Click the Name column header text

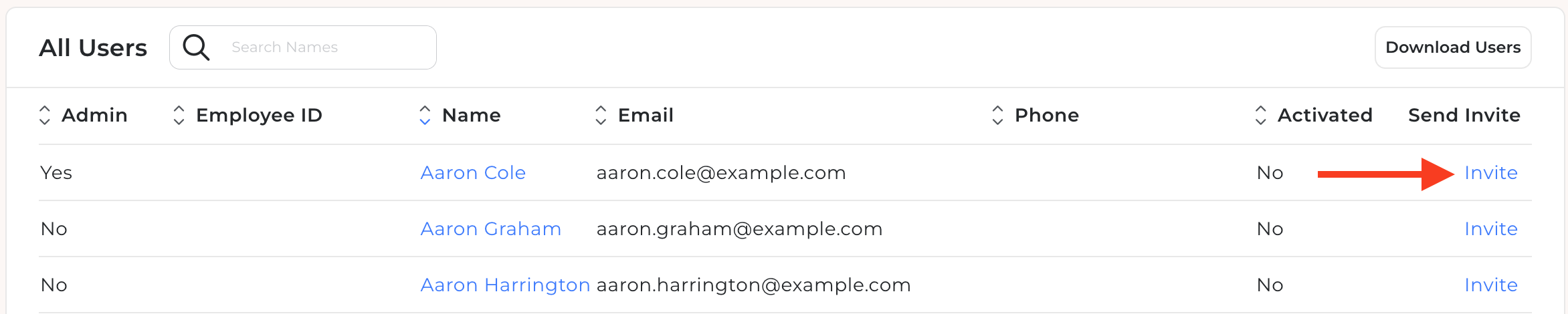coord(472,115)
